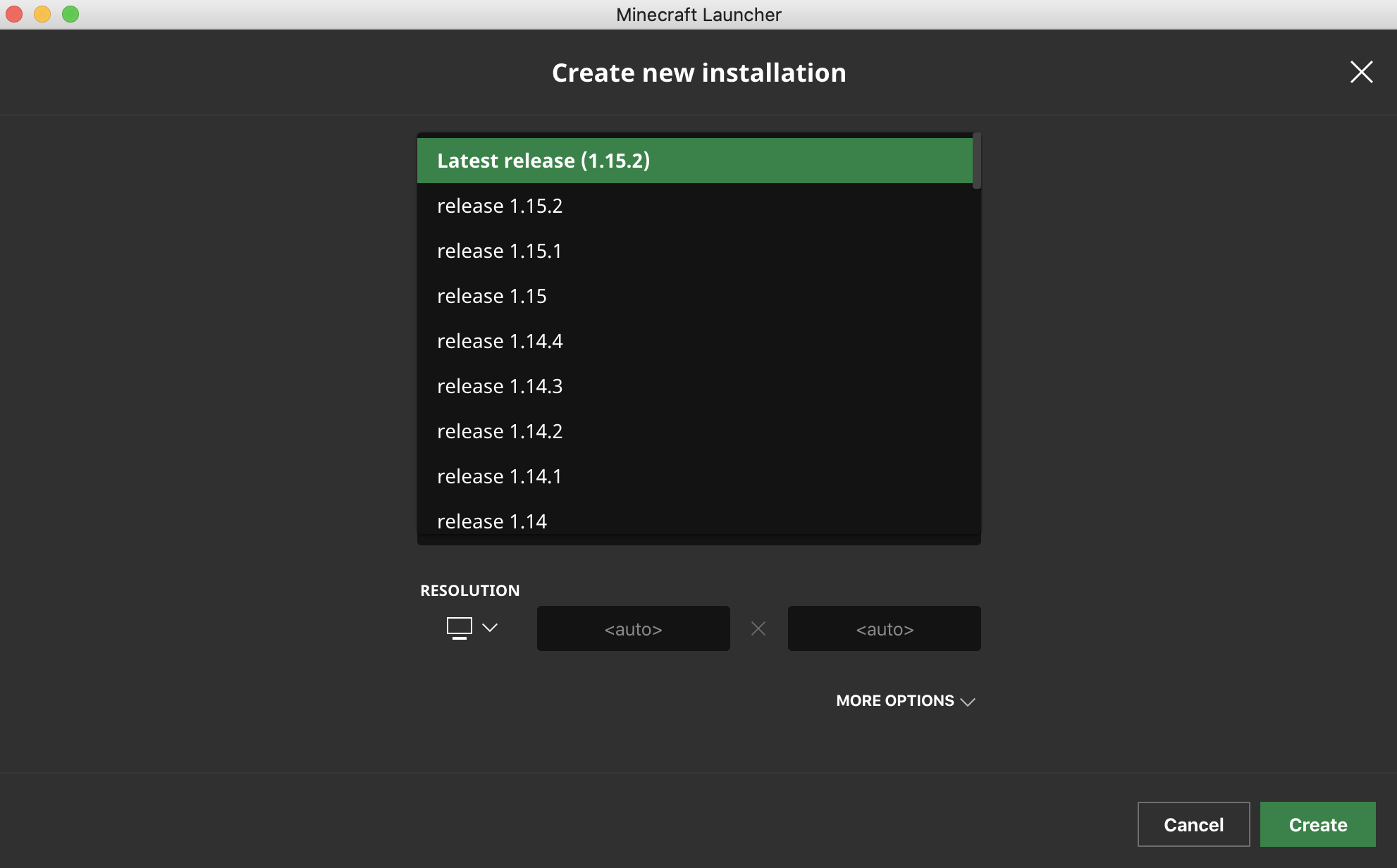The image size is (1397, 868).
Task: Click the version list scrollbar thumb
Action: pyautogui.click(x=976, y=161)
